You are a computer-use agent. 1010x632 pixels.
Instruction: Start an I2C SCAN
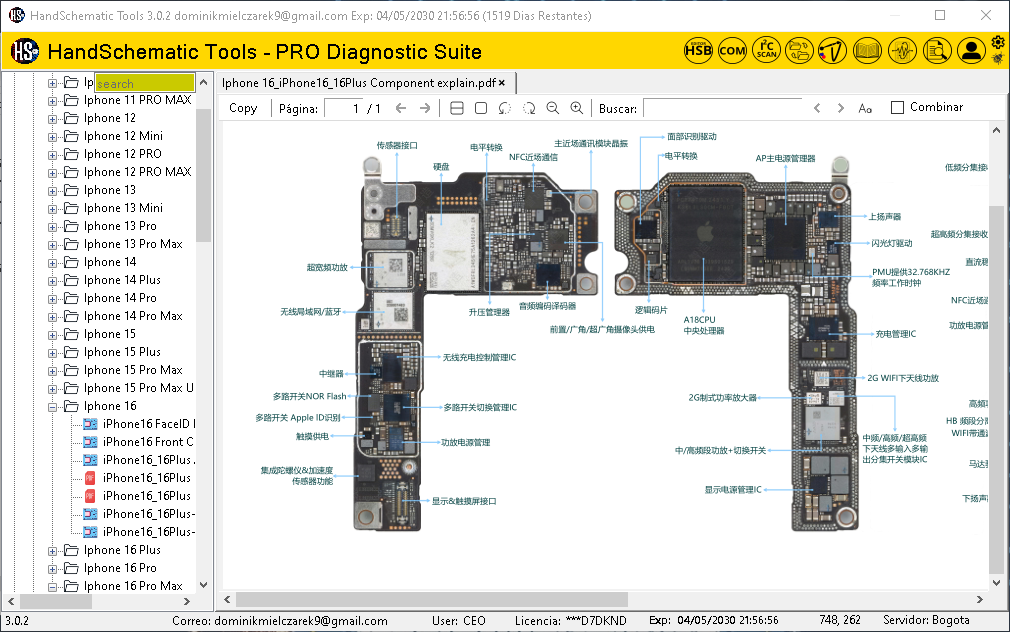coord(766,50)
